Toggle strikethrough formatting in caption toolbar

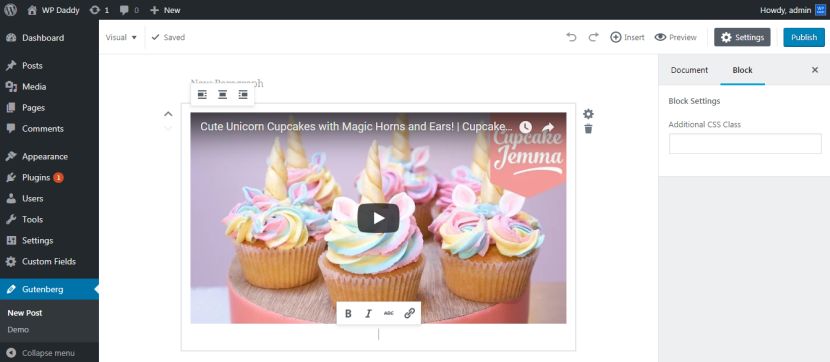(389, 313)
